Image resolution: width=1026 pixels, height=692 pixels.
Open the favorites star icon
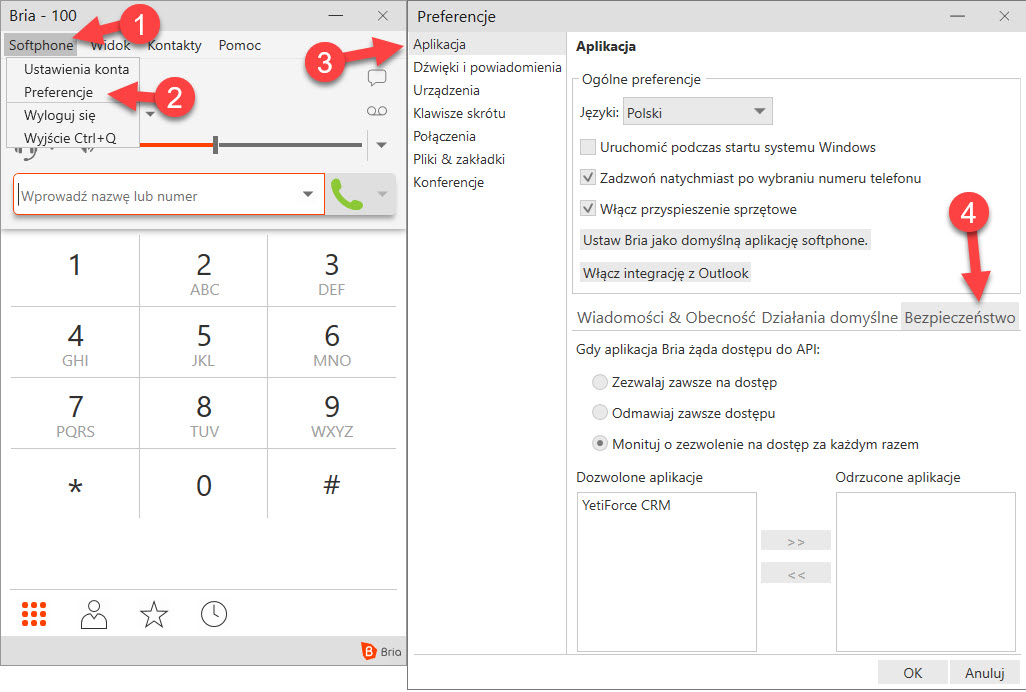[154, 614]
